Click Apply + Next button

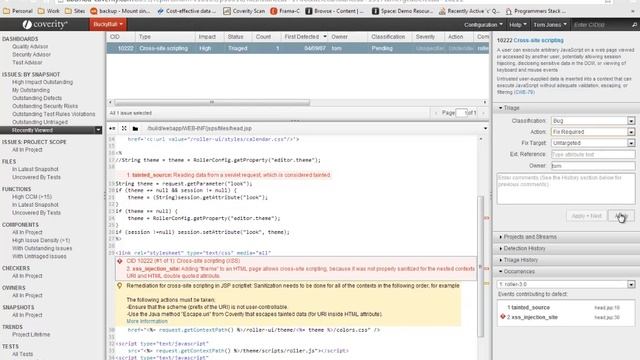pyautogui.click(x=586, y=216)
